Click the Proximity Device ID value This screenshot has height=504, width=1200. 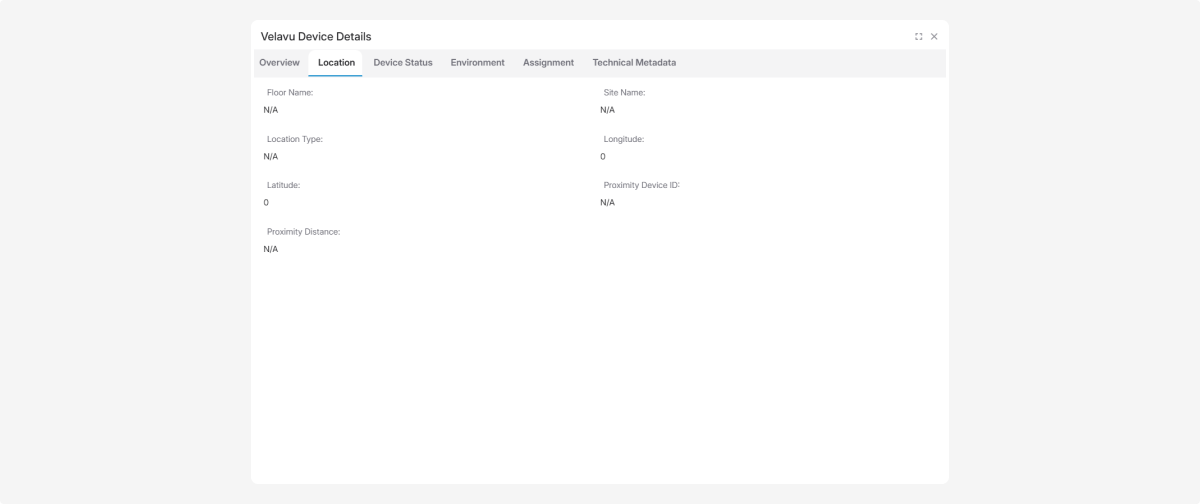click(x=607, y=203)
